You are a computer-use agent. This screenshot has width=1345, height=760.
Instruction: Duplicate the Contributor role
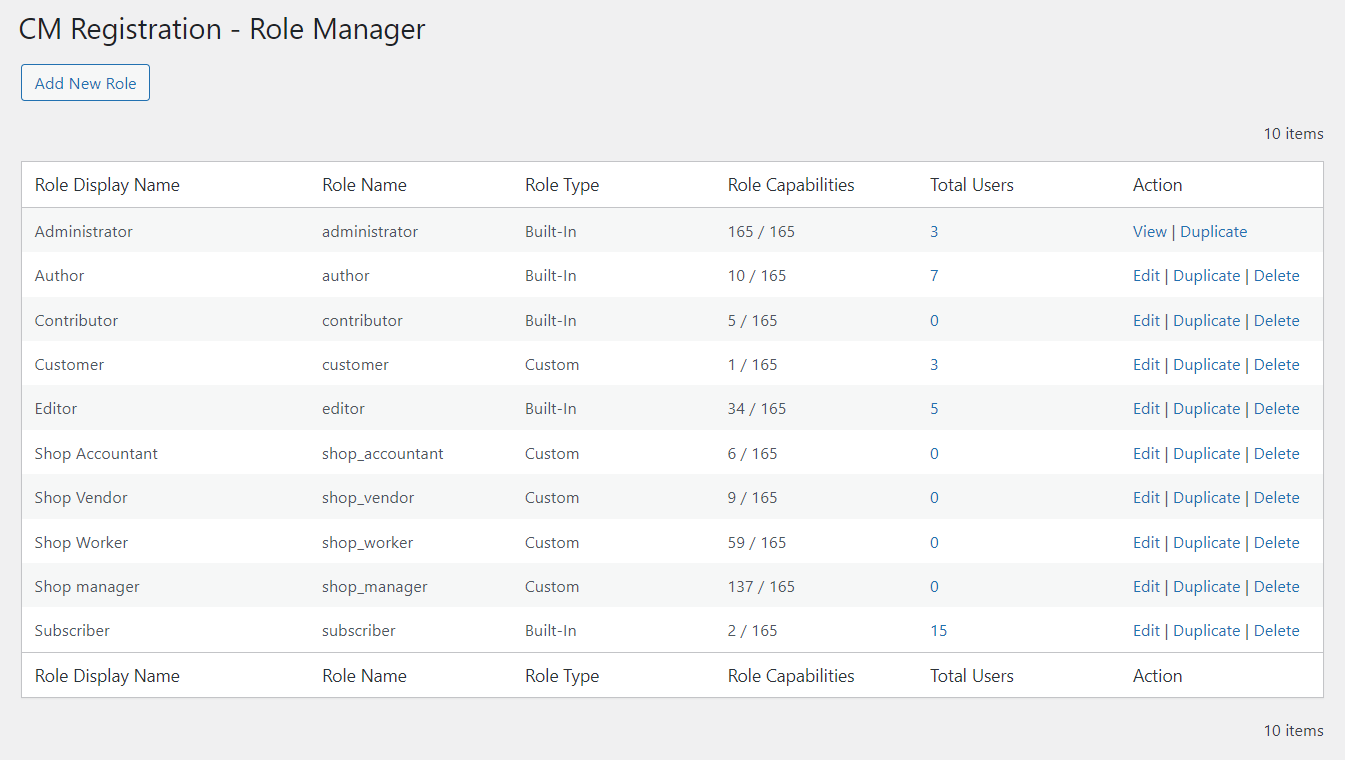pyautogui.click(x=1206, y=320)
